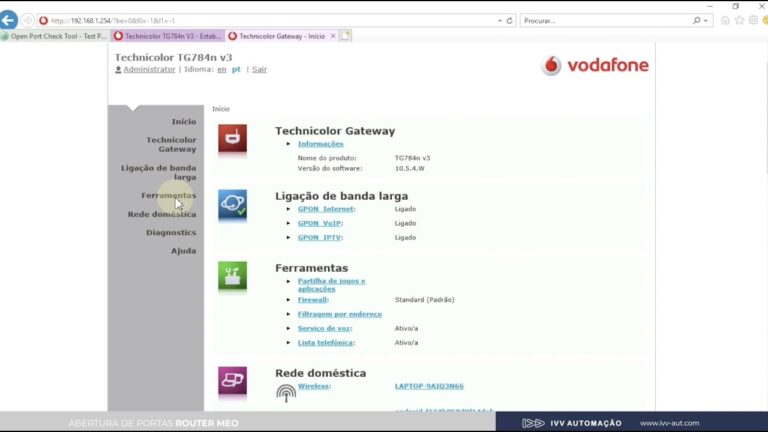Open the LAPTOP-9AIQ3N66 device link
This screenshot has width=768, height=432.
(x=429, y=386)
